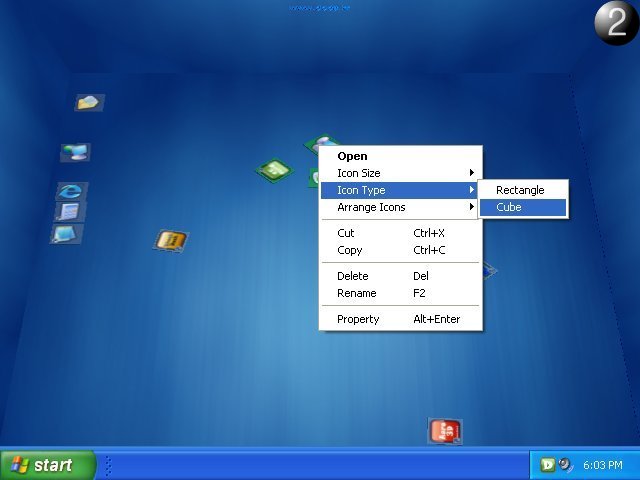Select the blue window shortcut icon on left wall
Image resolution: width=640 pixels, height=480 pixels.
click(x=67, y=234)
